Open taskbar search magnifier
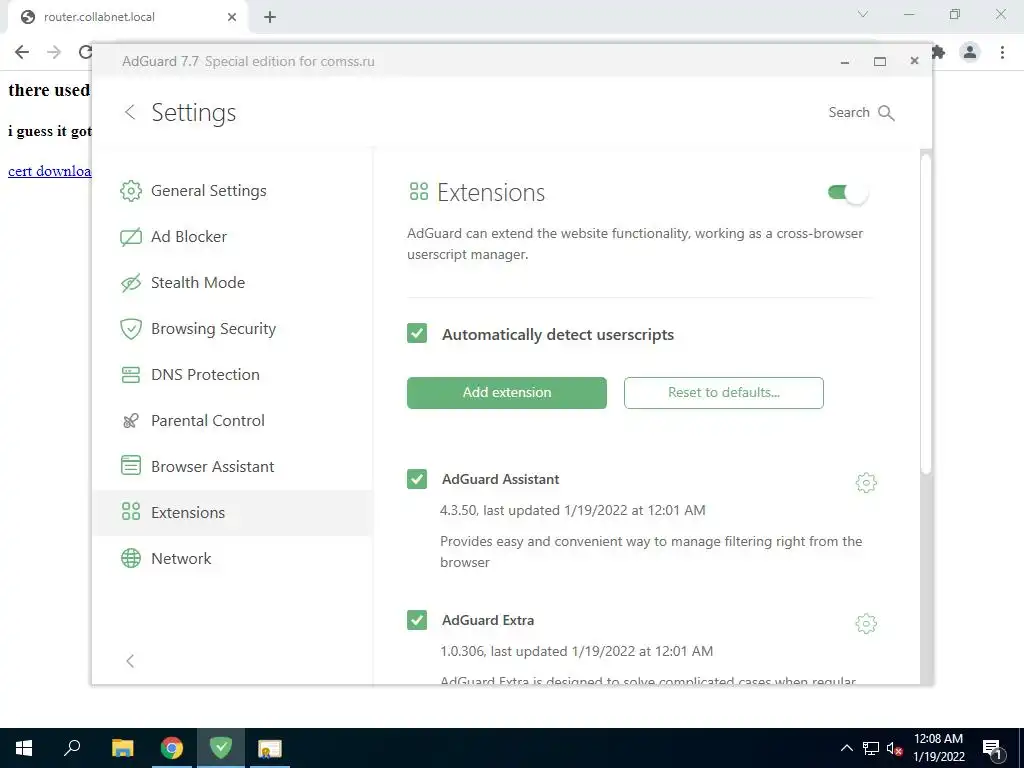Image resolution: width=1024 pixels, height=768 pixels. (x=72, y=748)
